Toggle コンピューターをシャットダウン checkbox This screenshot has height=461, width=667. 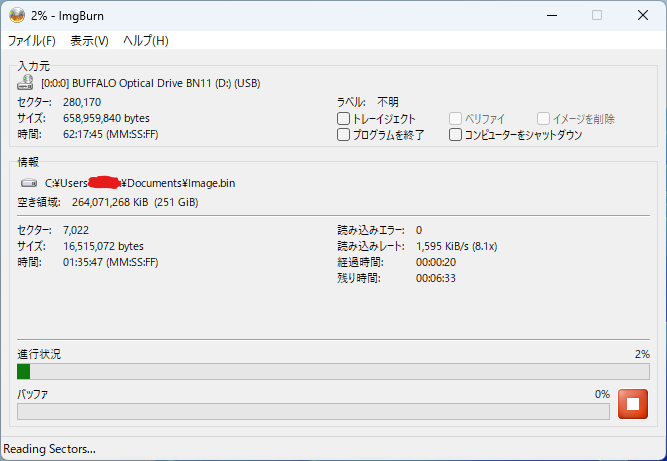coord(456,135)
